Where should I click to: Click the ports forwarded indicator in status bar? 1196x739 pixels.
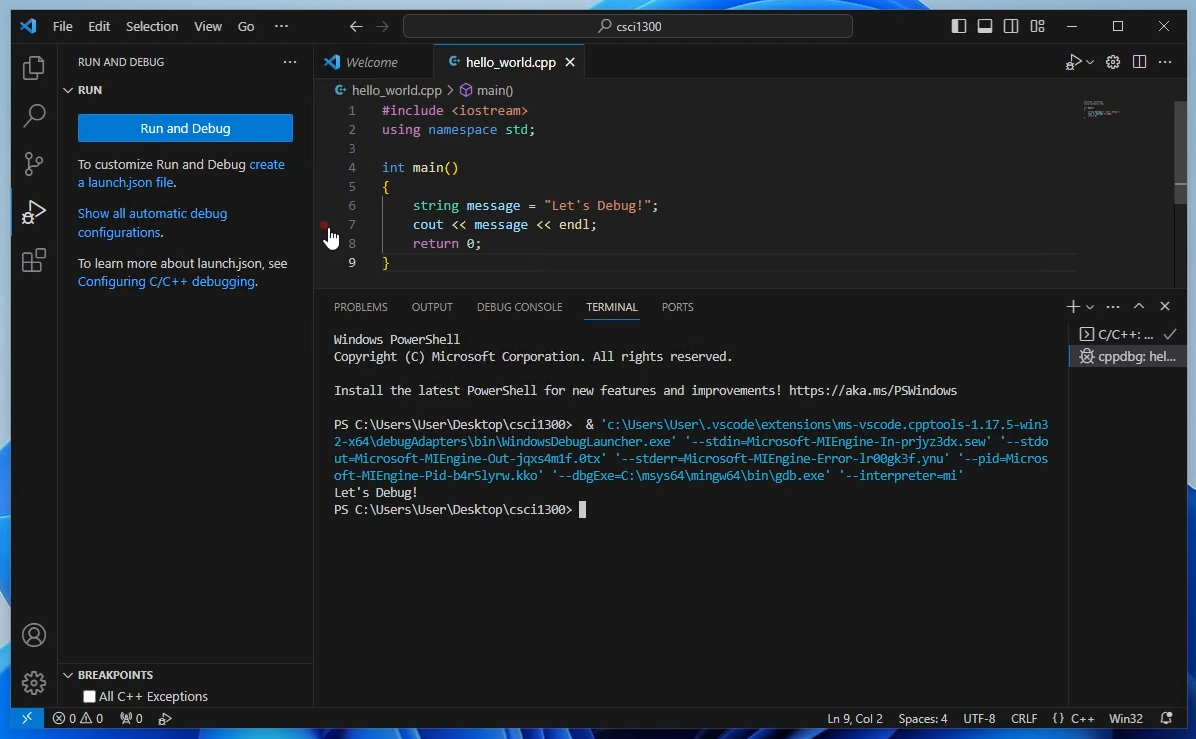pyautogui.click(x=131, y=718)
